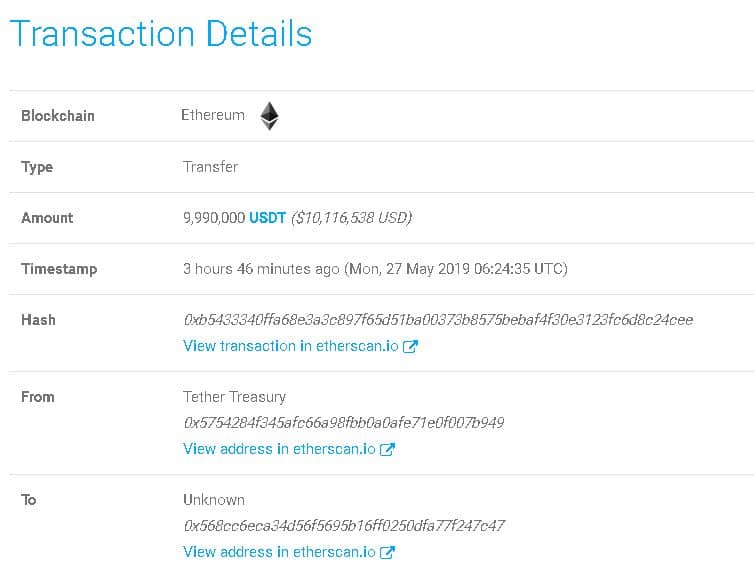The width and height of the screenshot is (754, 584).
Task: Click the "Unknown" recipient label
Action: (x=214, y=500)
